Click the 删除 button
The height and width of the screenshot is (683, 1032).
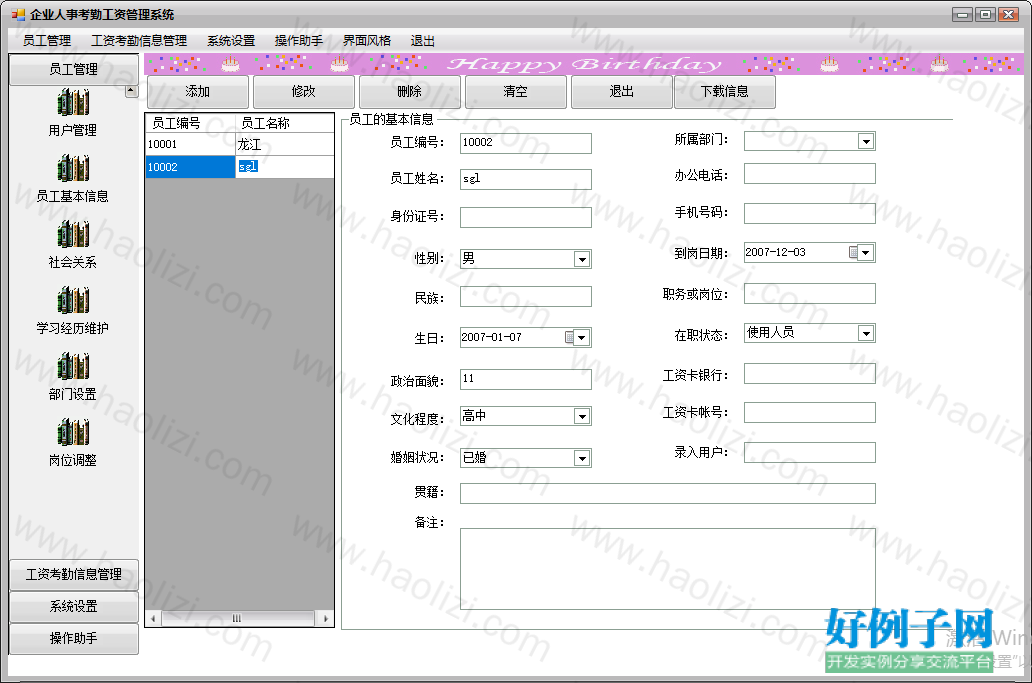click(409, 91)
